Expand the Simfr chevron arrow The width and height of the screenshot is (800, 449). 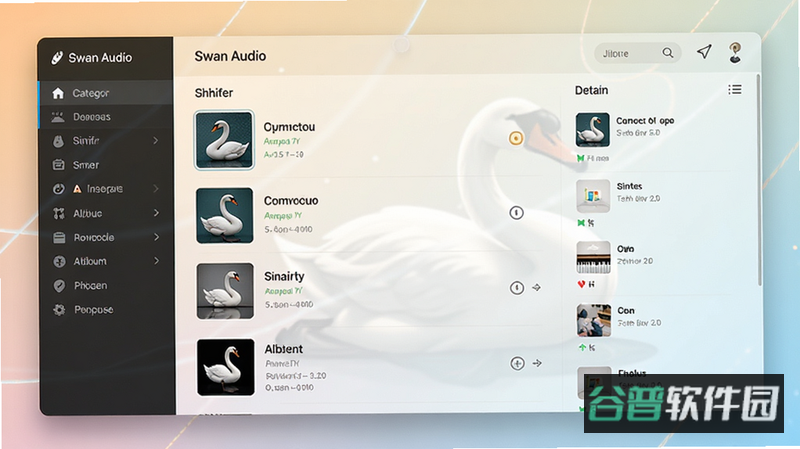156,140
